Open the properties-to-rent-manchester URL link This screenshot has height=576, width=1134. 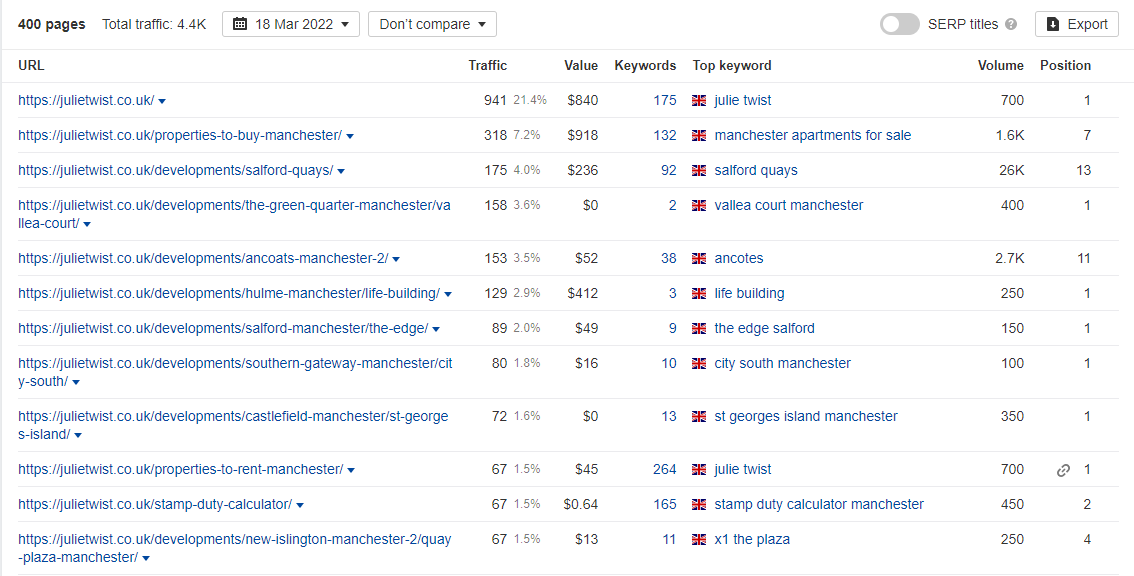pos(181,470)
